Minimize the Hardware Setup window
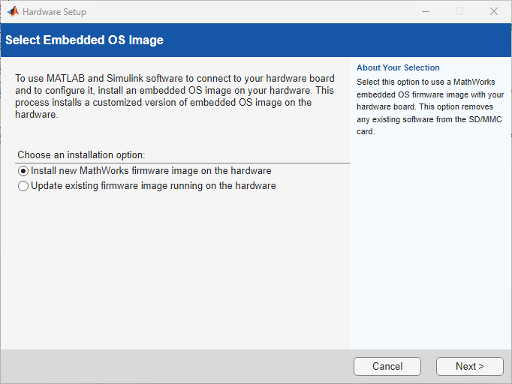This screenshot has height=384, width=512. click(426, 12)
